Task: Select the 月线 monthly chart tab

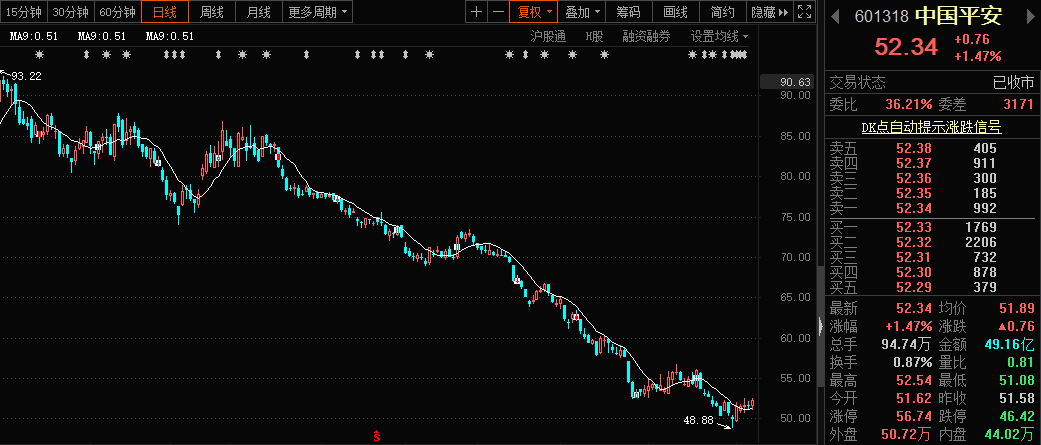Action: (258, 12)
